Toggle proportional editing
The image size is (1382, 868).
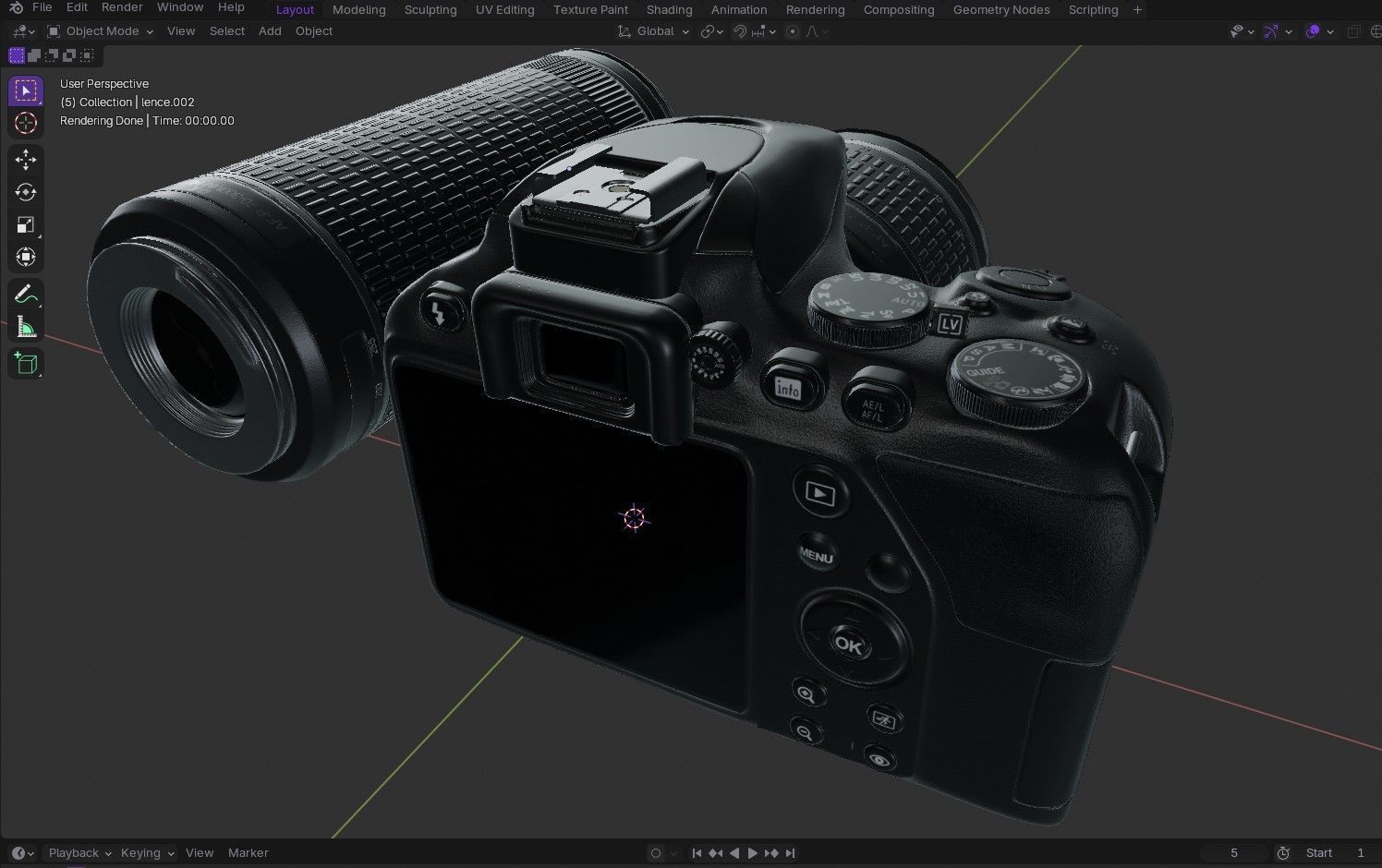point(792,31)
